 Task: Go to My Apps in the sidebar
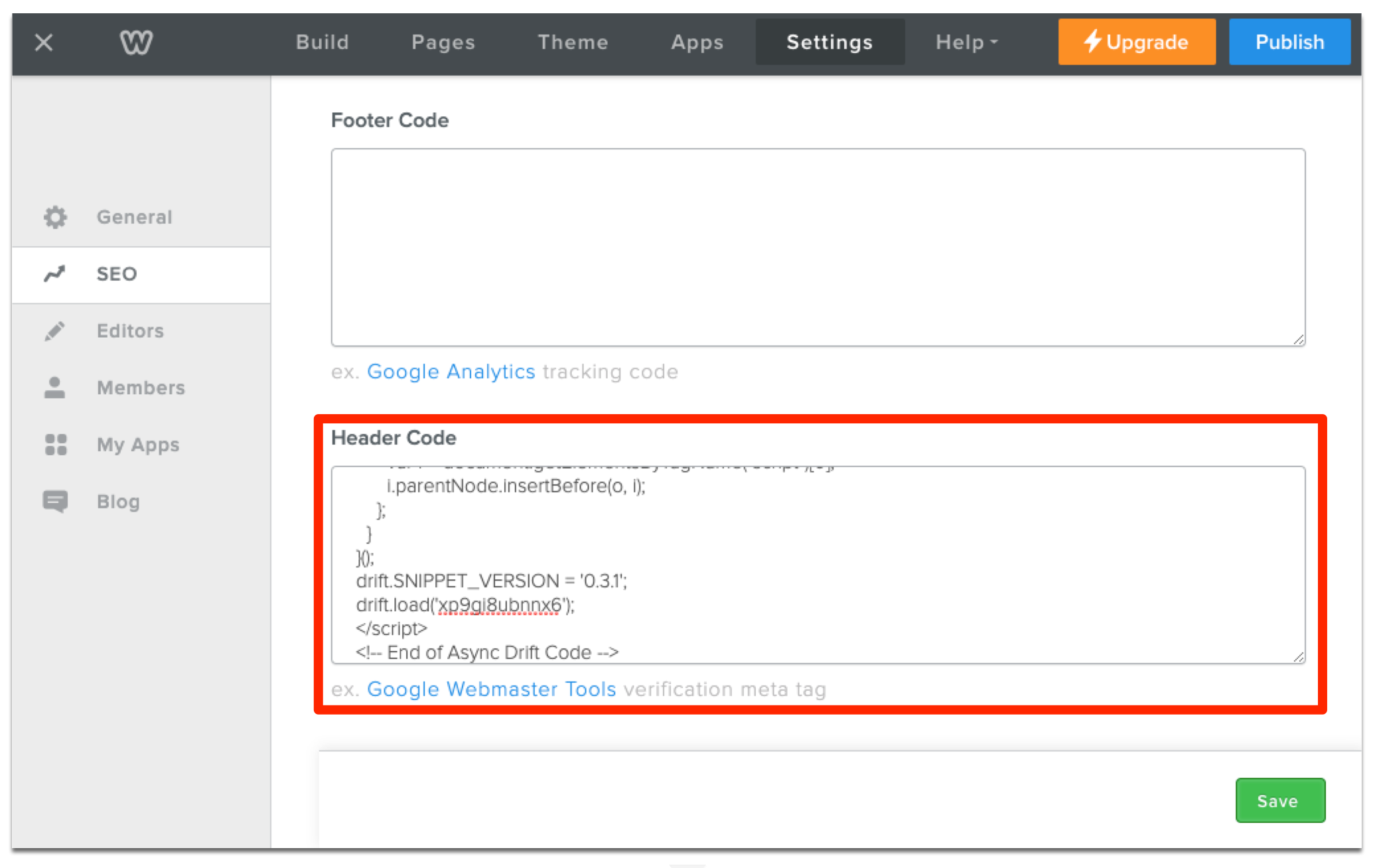point(141,445)
